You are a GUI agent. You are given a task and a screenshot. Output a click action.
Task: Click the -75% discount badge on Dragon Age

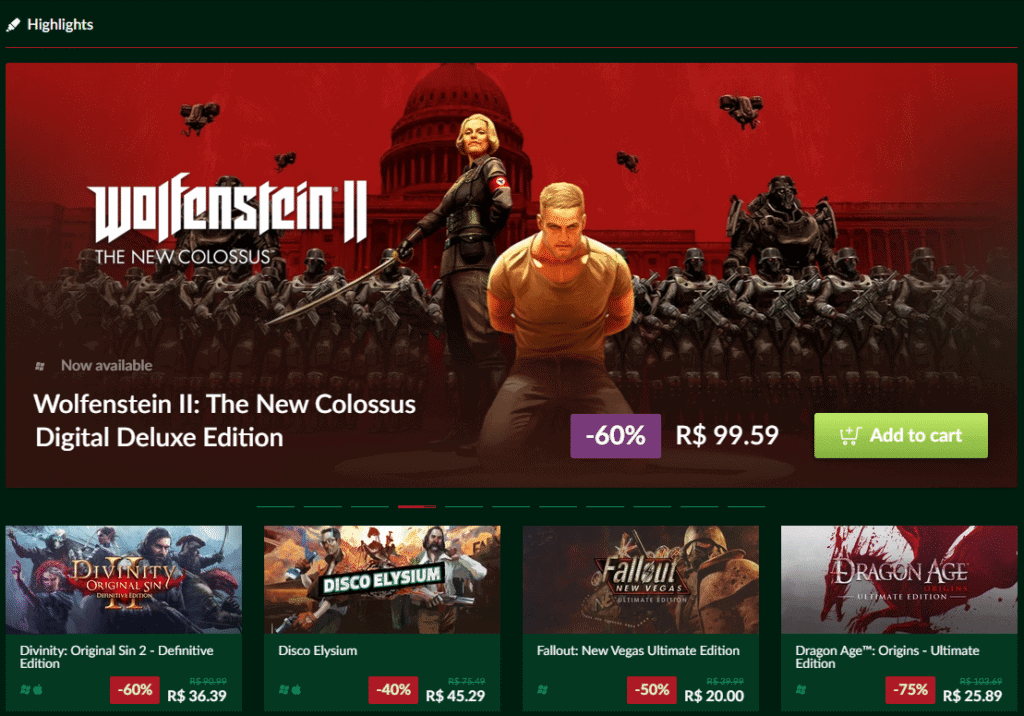pyautogui.click(x=910, y=690)
